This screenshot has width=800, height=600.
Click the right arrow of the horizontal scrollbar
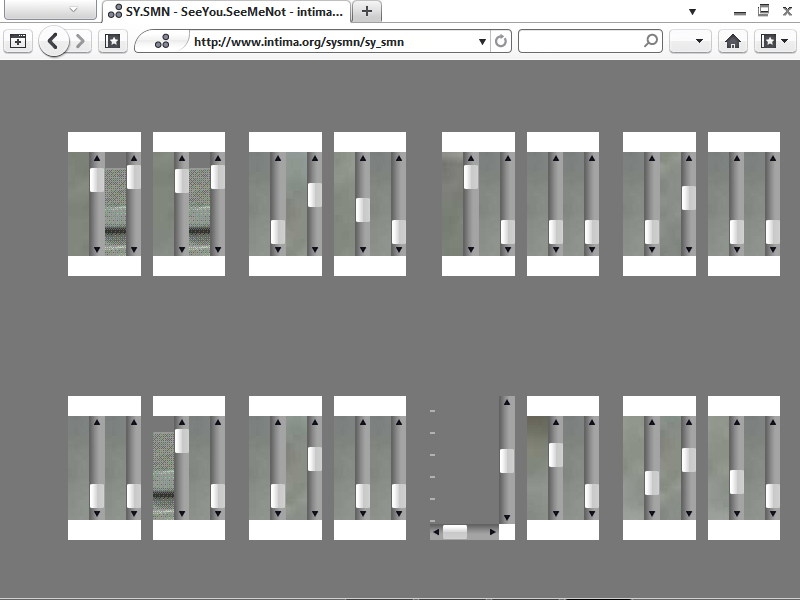tap(493, 532)
